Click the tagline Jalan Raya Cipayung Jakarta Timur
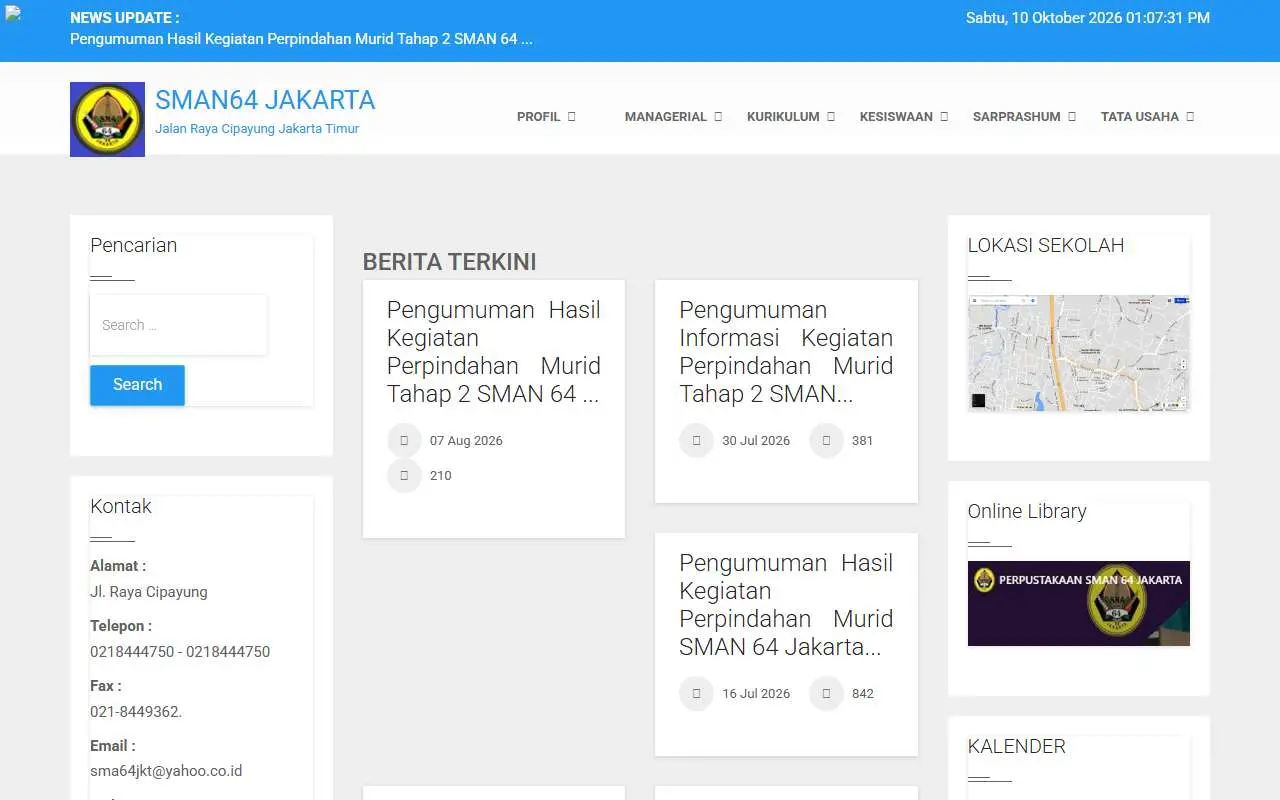Screen dimensions: 1280x800 pyautogui.click(x=257, y=129)
